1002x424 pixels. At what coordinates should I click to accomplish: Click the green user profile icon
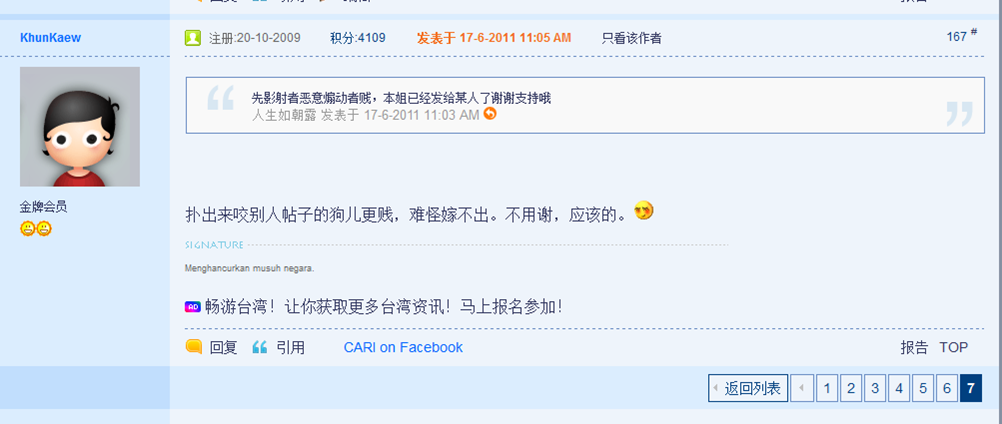point(193,38)
